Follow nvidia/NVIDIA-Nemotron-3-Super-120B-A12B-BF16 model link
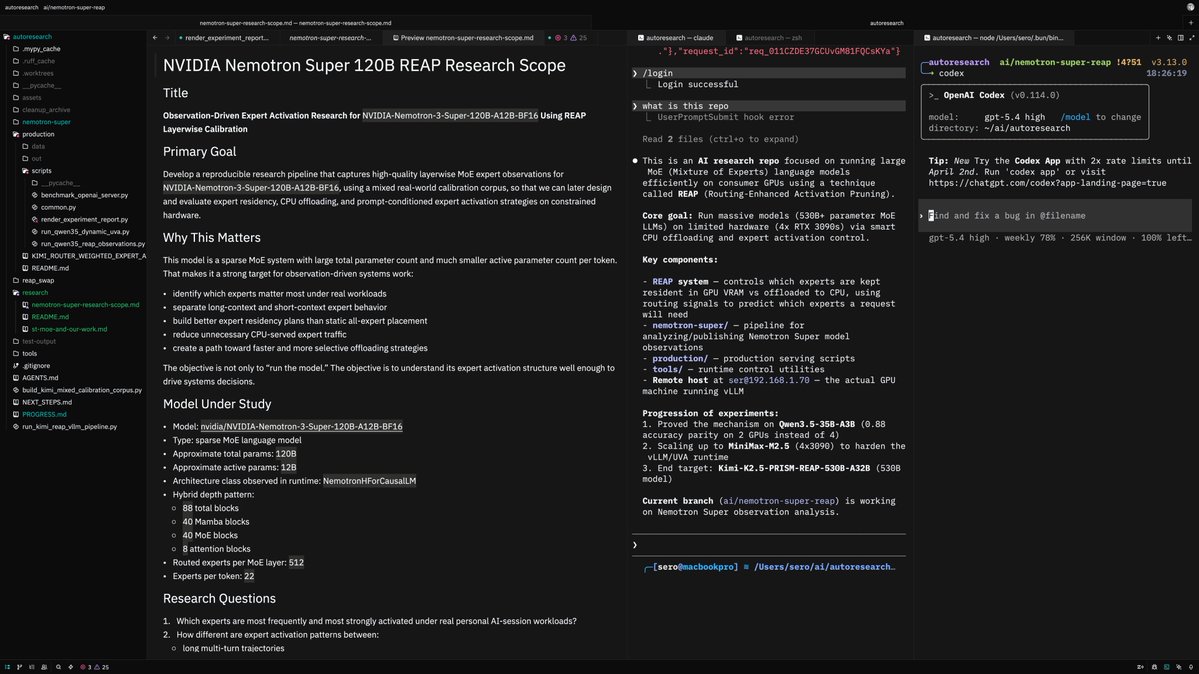The width and height of the screenshot is (1199, 674). point(301,427)
